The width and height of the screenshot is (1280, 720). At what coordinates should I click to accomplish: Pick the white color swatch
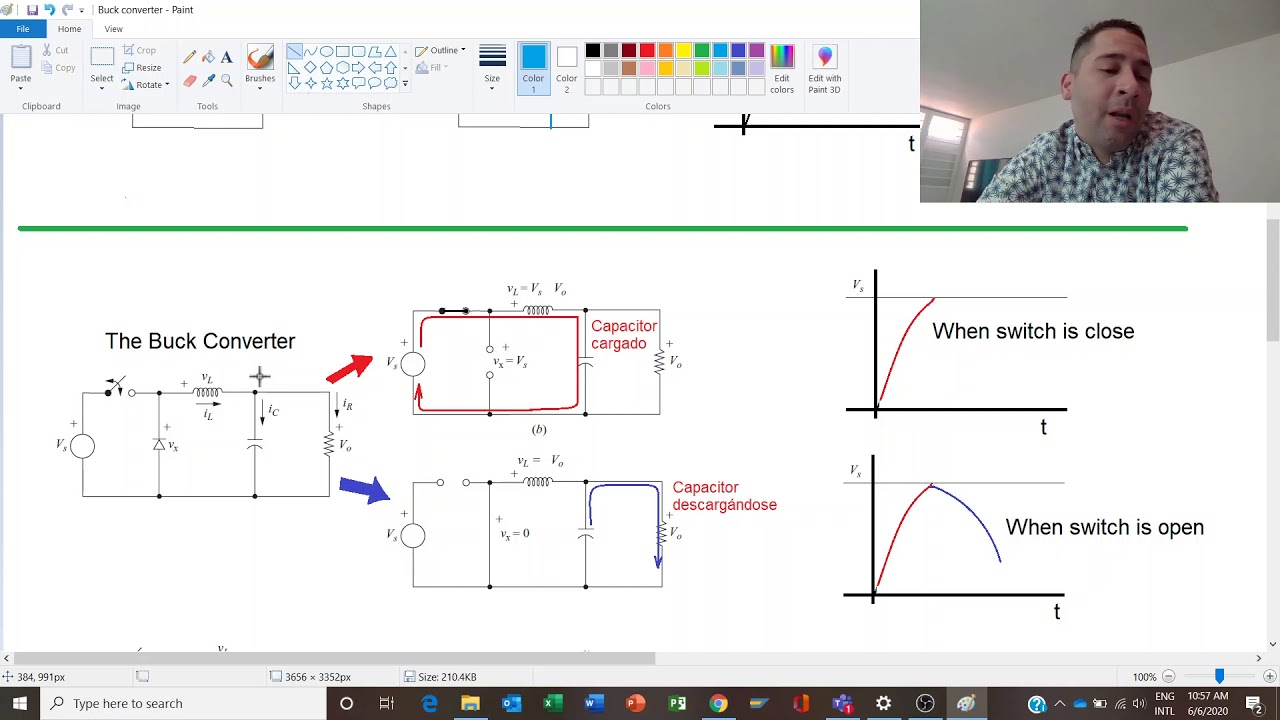point(593,68)
